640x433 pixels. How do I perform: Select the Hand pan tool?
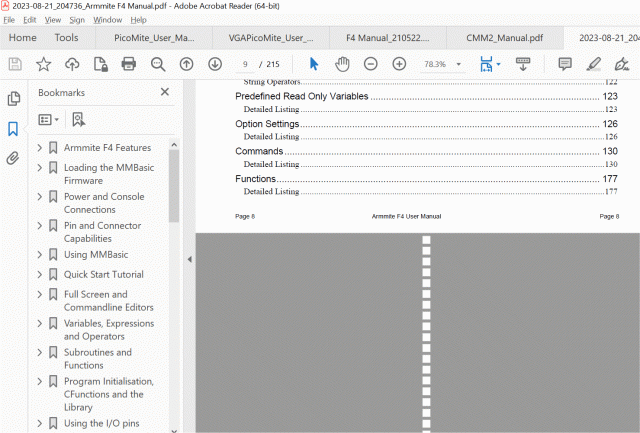coord(342,64)
